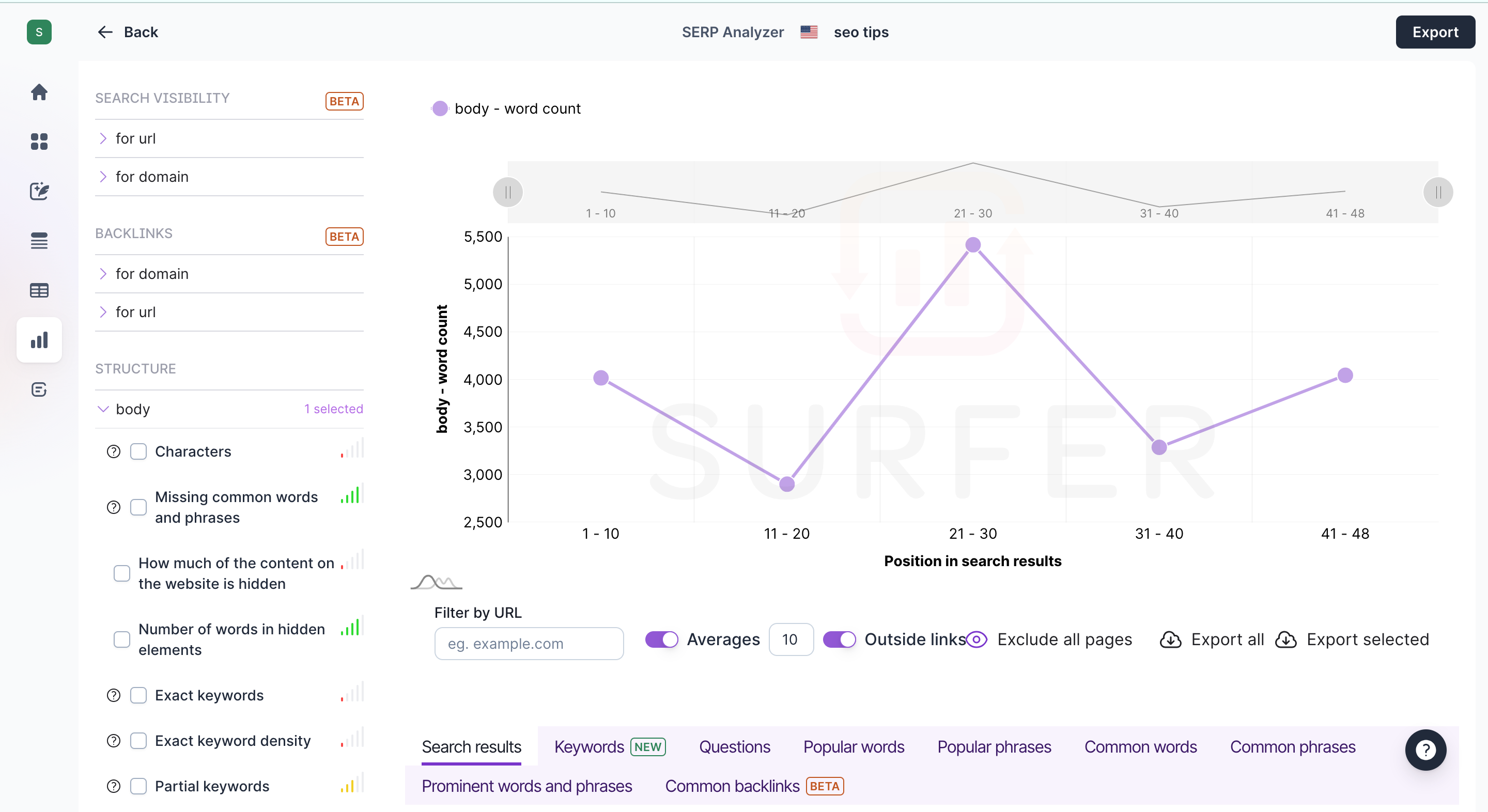Expand Backlinks for domain
This screenshot has height=812, width=1488.
point(229,274)
